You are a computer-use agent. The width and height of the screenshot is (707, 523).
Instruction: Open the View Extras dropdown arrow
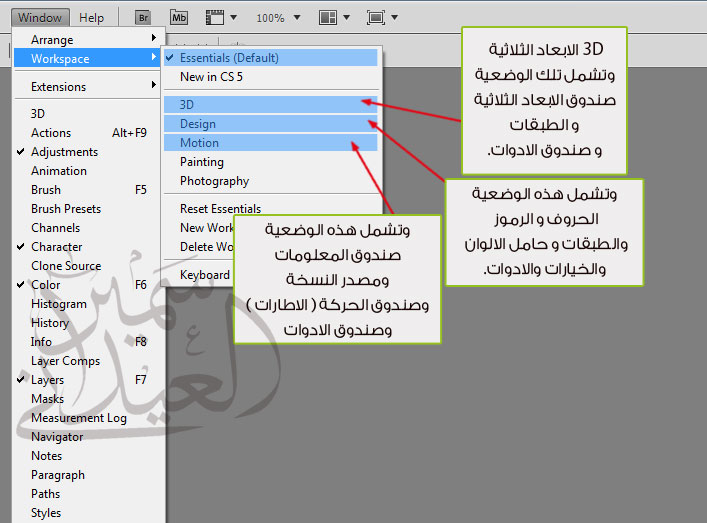(234, 18)
